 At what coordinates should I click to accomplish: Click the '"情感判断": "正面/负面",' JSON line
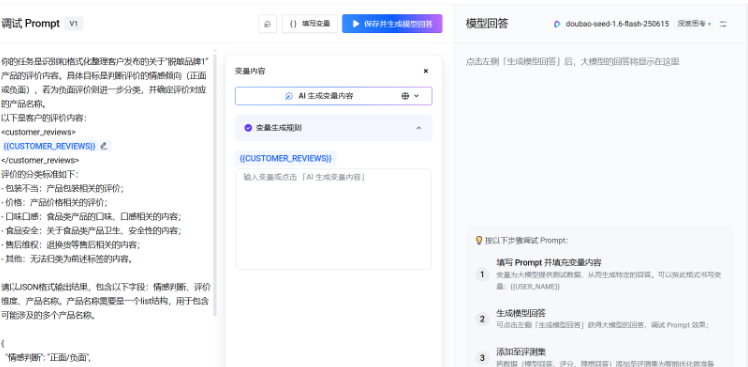pos(48,357)
